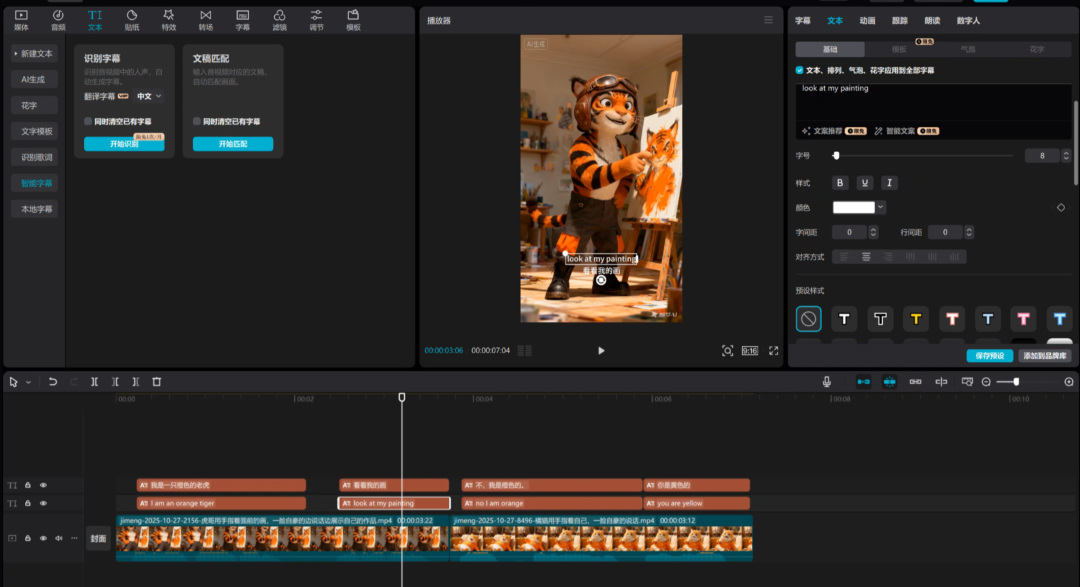1080x587 pixels.
Task: Mute the main video track speaker icon
Action: [x=58, y=538]
